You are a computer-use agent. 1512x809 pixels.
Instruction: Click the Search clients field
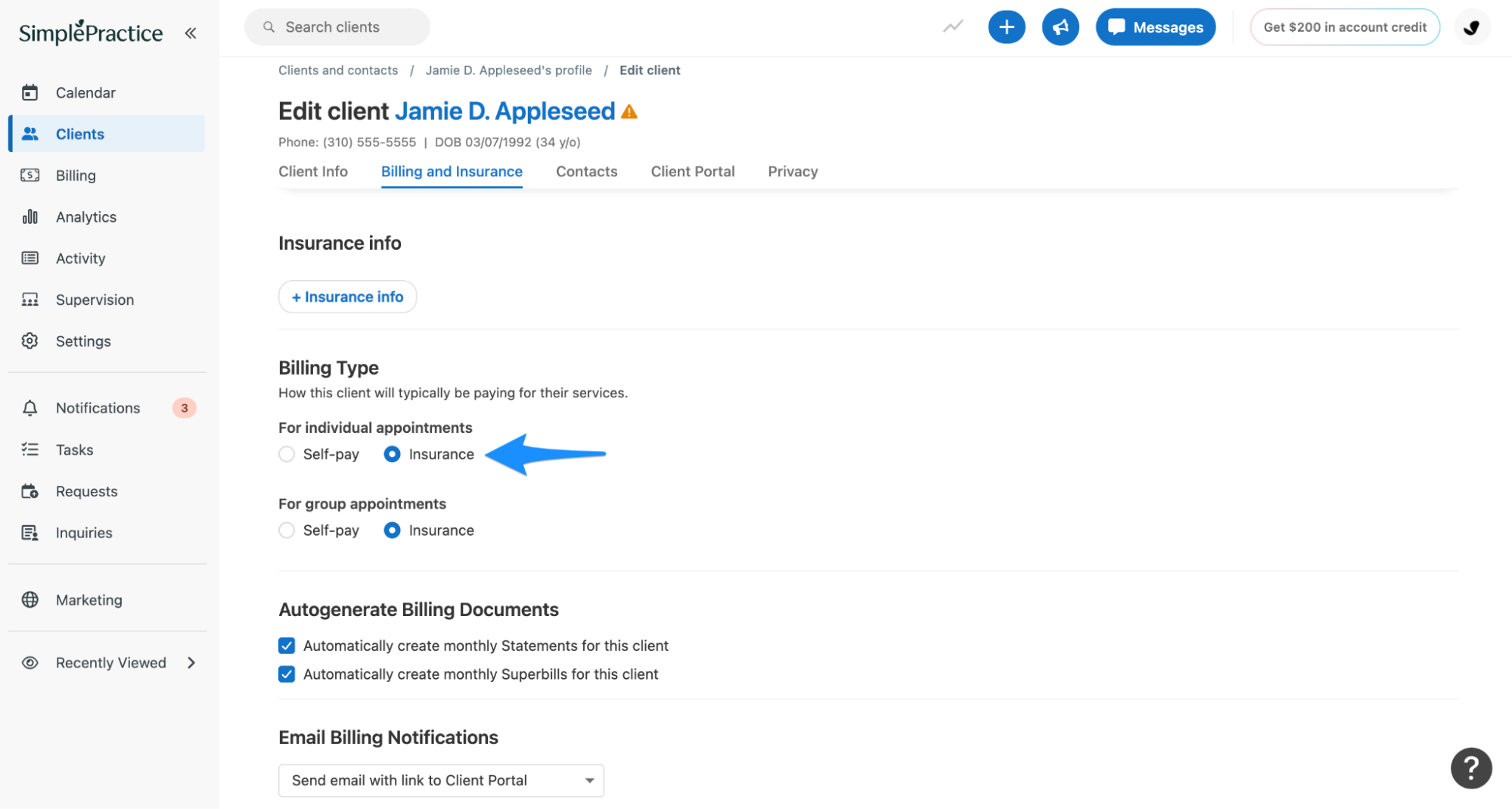337,27
